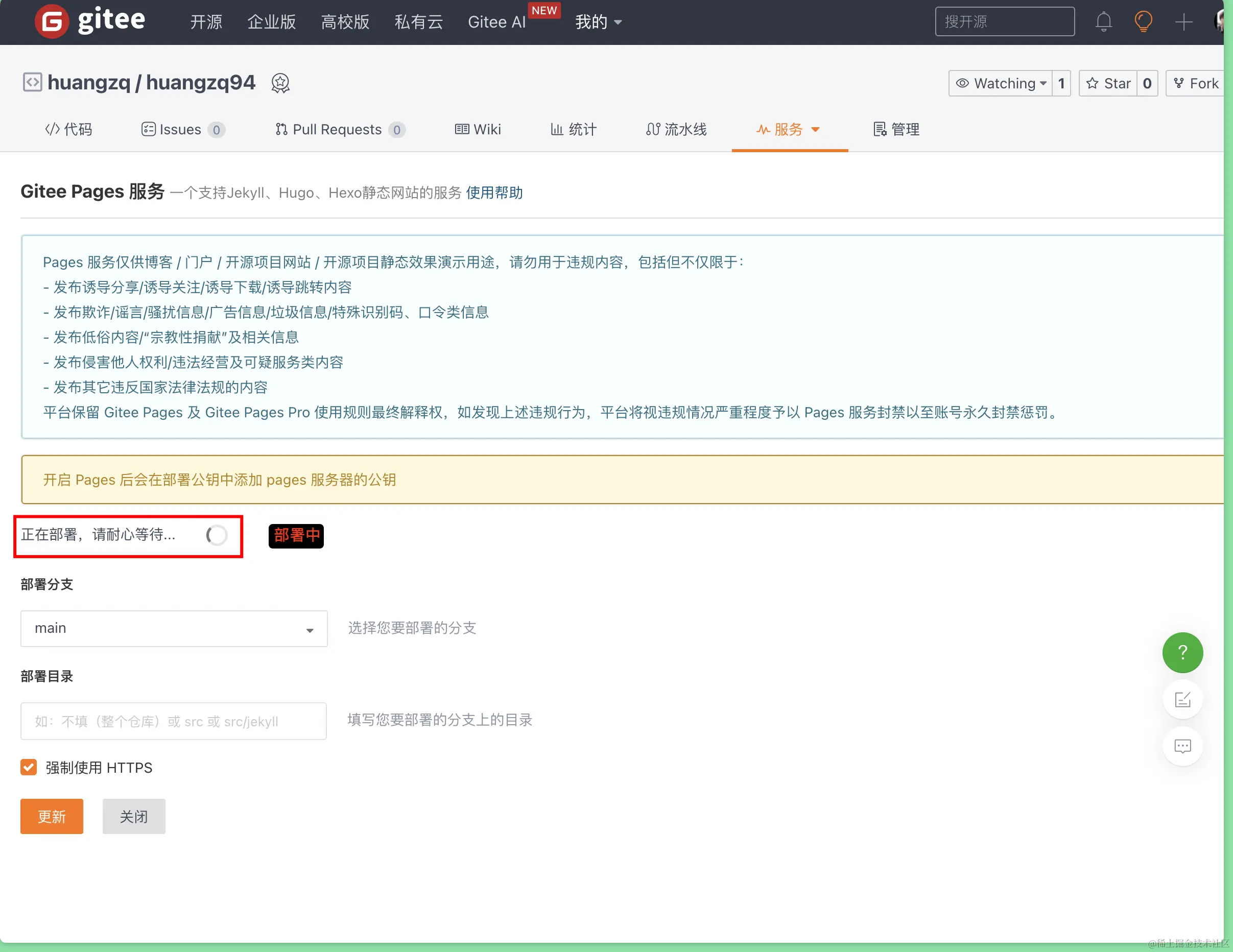Open the 统计 tab
Viewport: 1233px width, 952px height.
tap(573, 129)
